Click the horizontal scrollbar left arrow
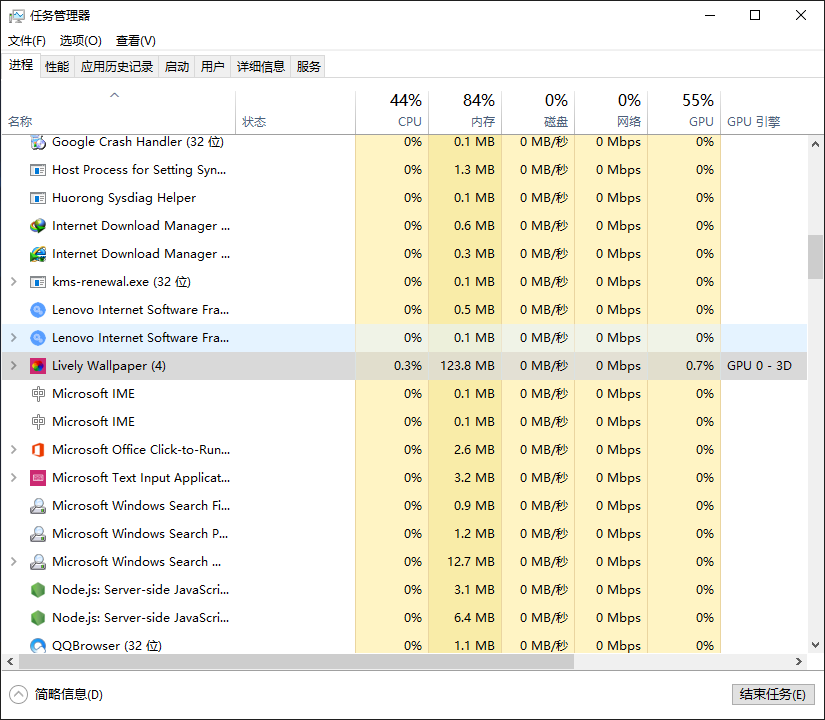The width and height of the screenshot is (825, 720). tap(10, 662)
